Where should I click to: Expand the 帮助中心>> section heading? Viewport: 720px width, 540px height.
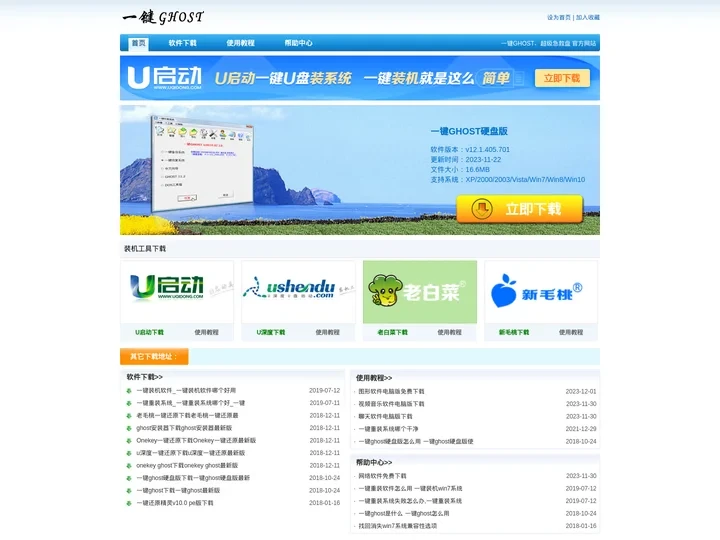[x=374, y=462]
